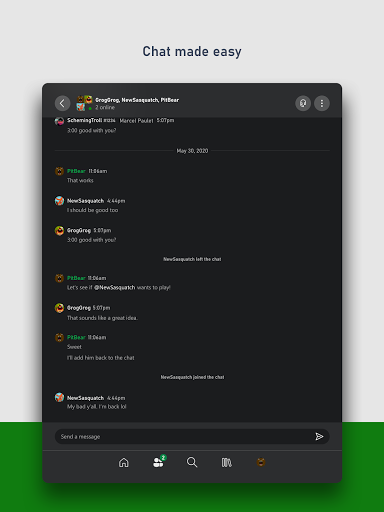Image resolution: width=384 pixels, height=512 pixels.
Task: Open the Library tab in bottom navigation
Action: [x=226, y=462]
